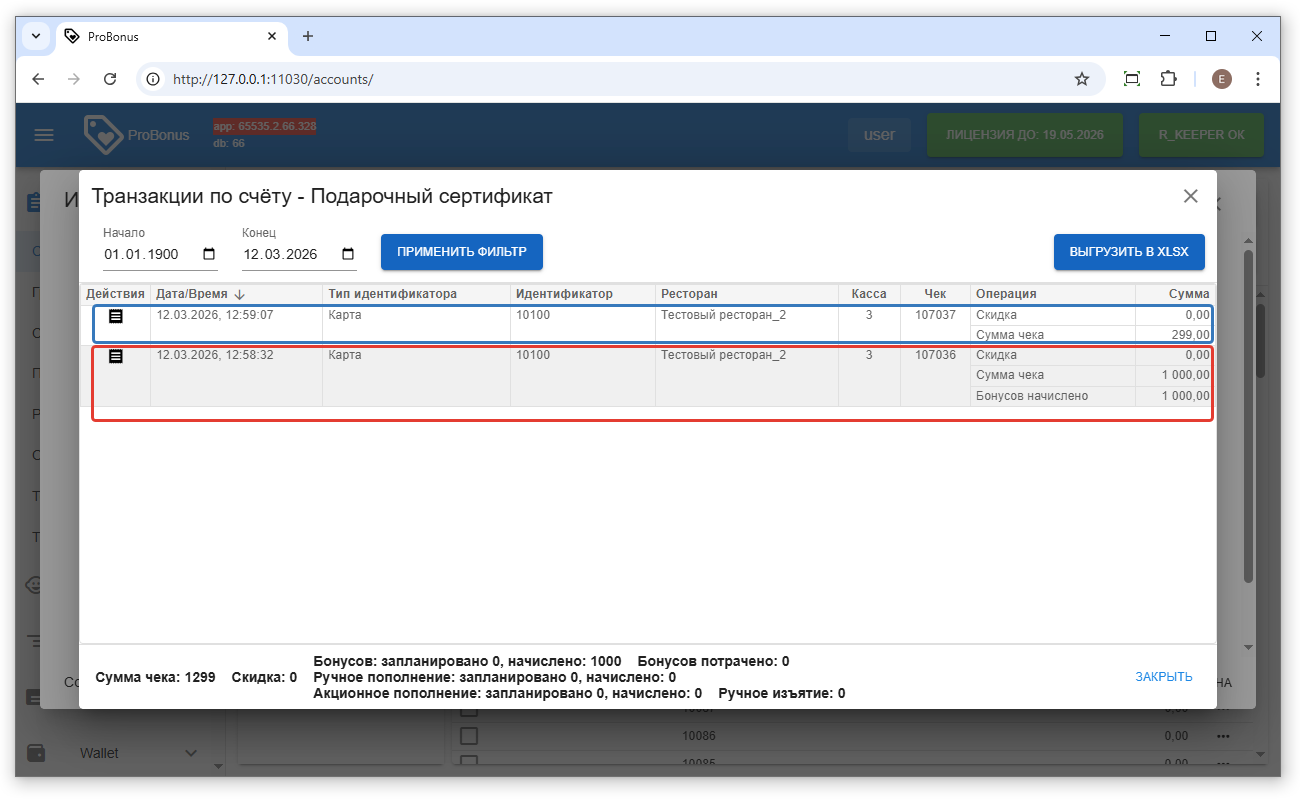The width and height of the screenshot is (1300, 800).
Task: Open calendar picker in Начало date field
Action: click(x=209, y=254)
